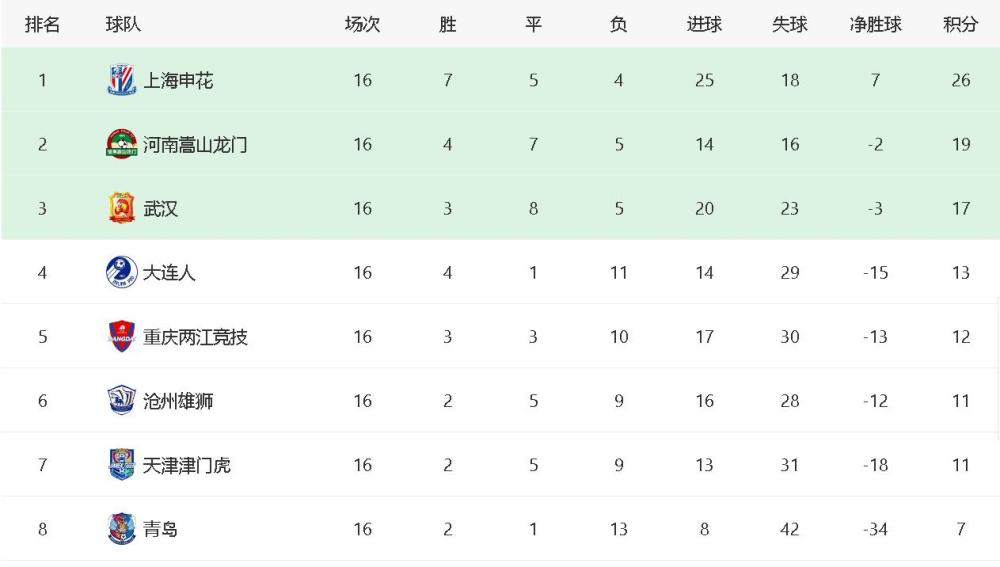Click the 上海申花 team logo
Image resolution: width=1000 pixels, height=567 pixels.
tap(121, 80)
